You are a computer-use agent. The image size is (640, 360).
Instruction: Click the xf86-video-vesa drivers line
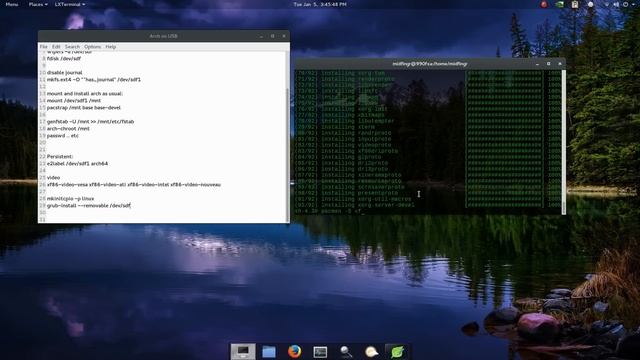(x=133, y=184)
